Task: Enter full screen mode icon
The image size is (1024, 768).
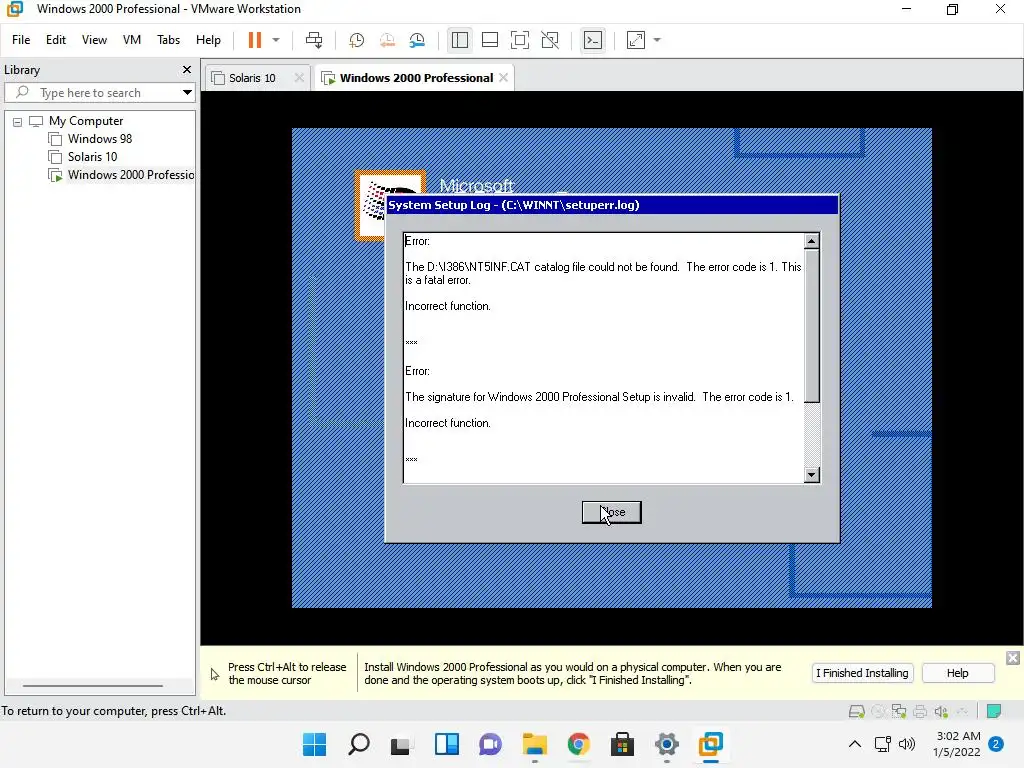Action: tap(520, 40)
